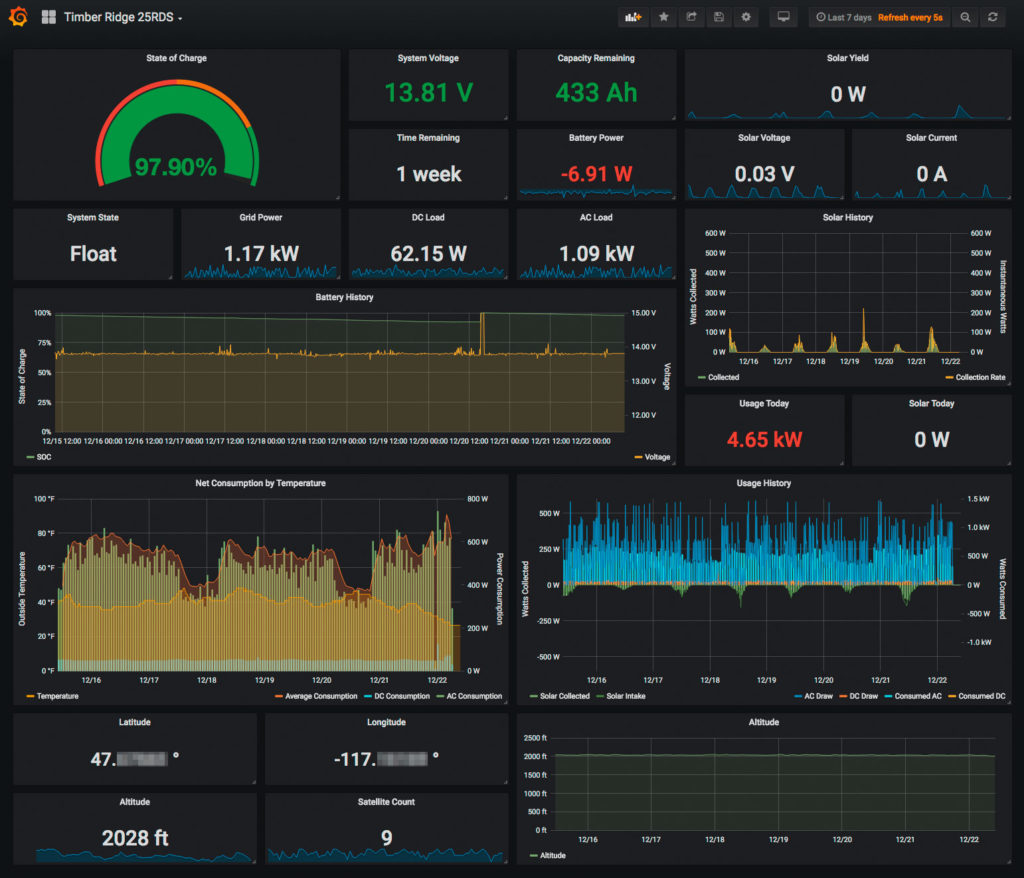Save the dashboard with the disk icon

719,17
